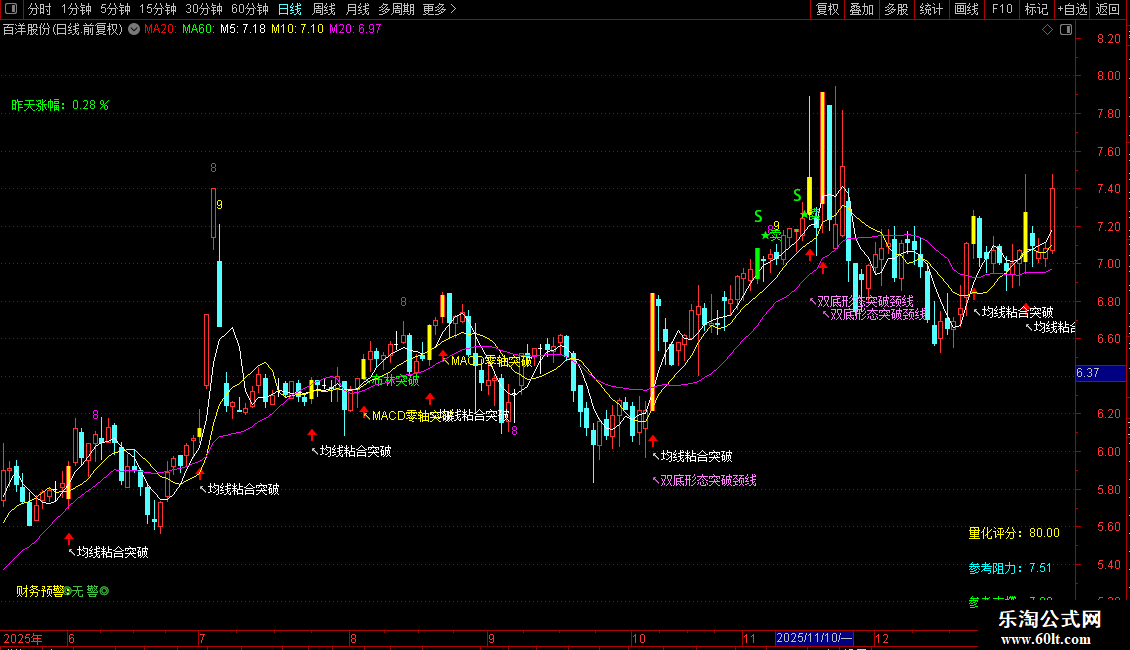Click month 10 on the time axis

(x=639, y=639)
